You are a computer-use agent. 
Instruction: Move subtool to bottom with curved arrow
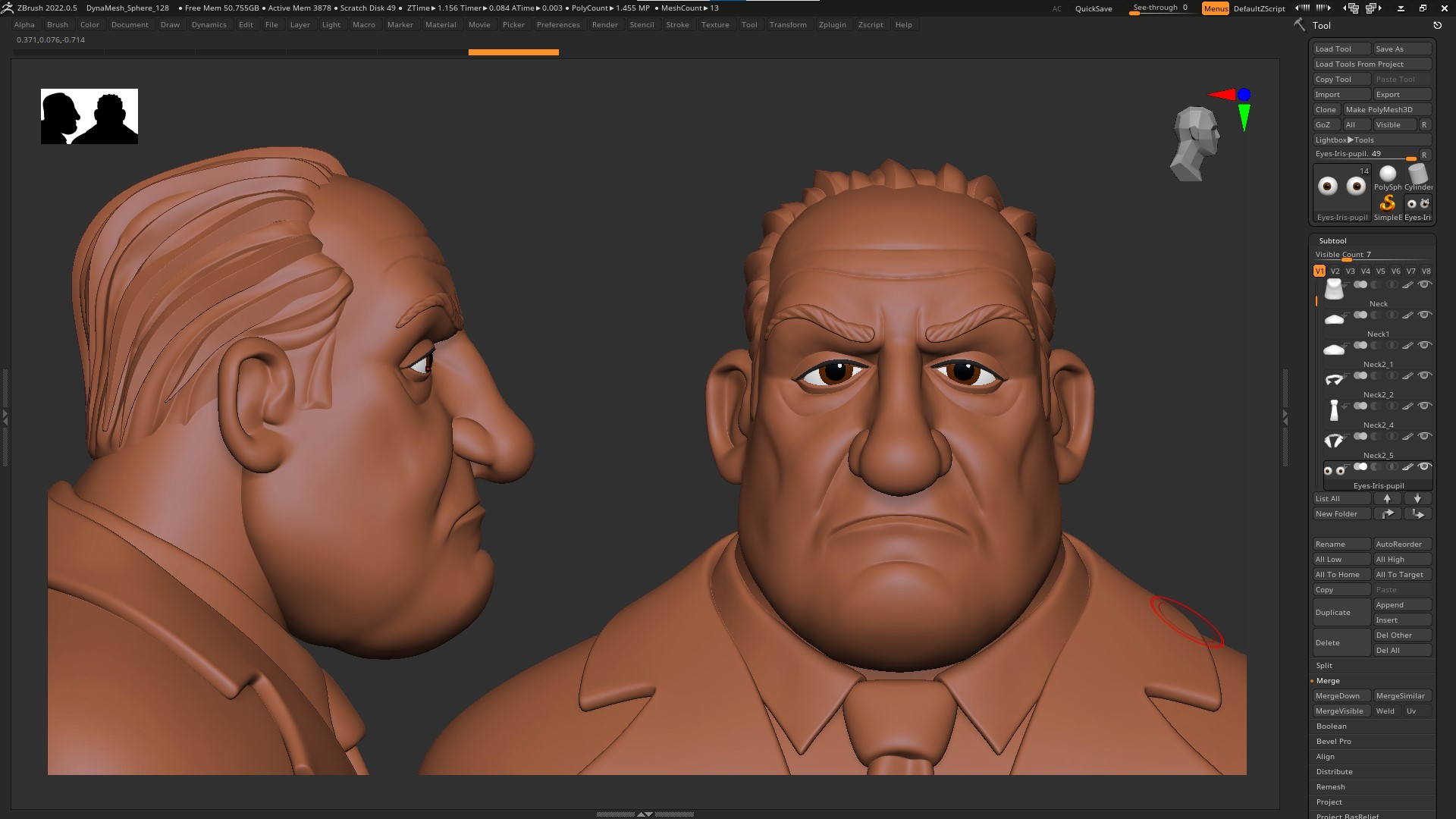pos(1417,513)
